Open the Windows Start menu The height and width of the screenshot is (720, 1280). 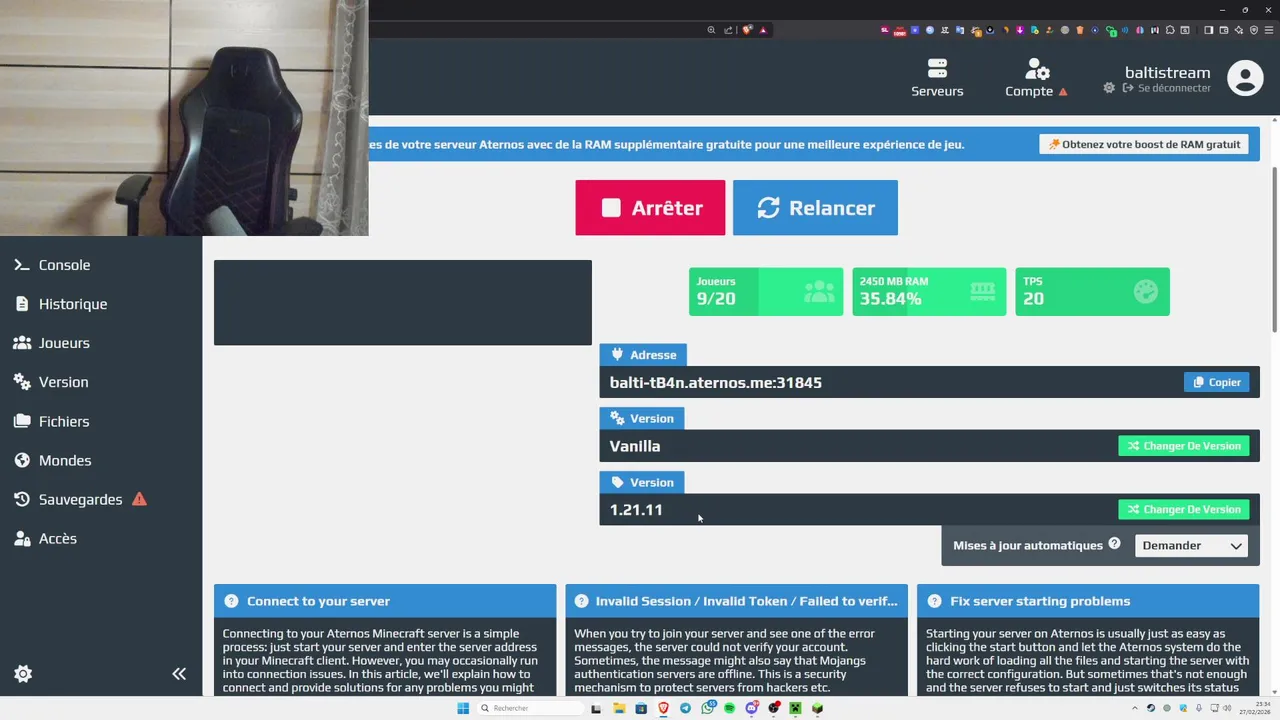pos(463,708)
